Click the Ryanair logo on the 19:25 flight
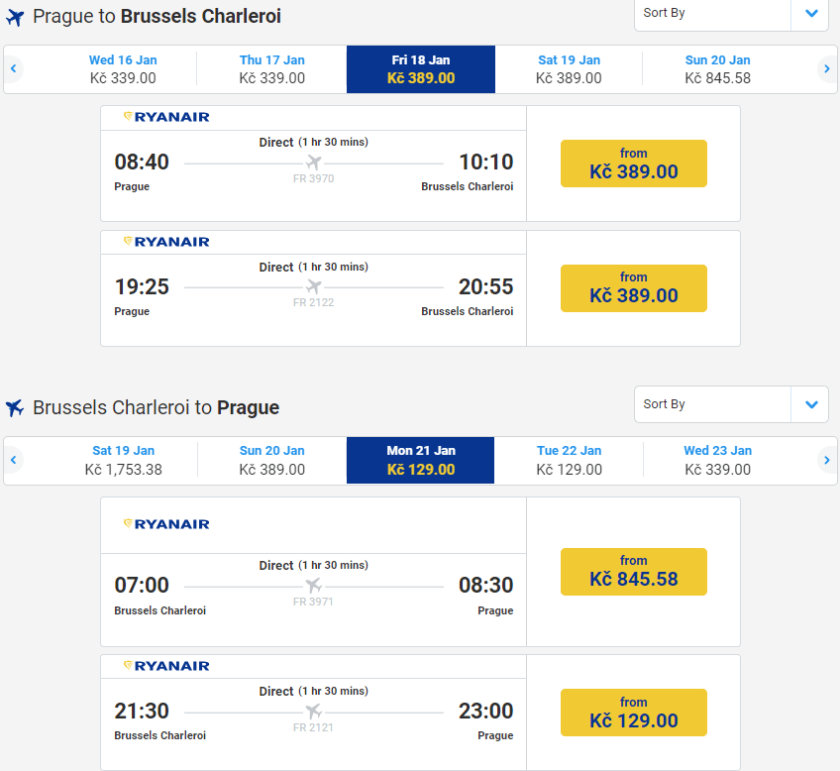The image size is (840, 771). pos(166,242)
